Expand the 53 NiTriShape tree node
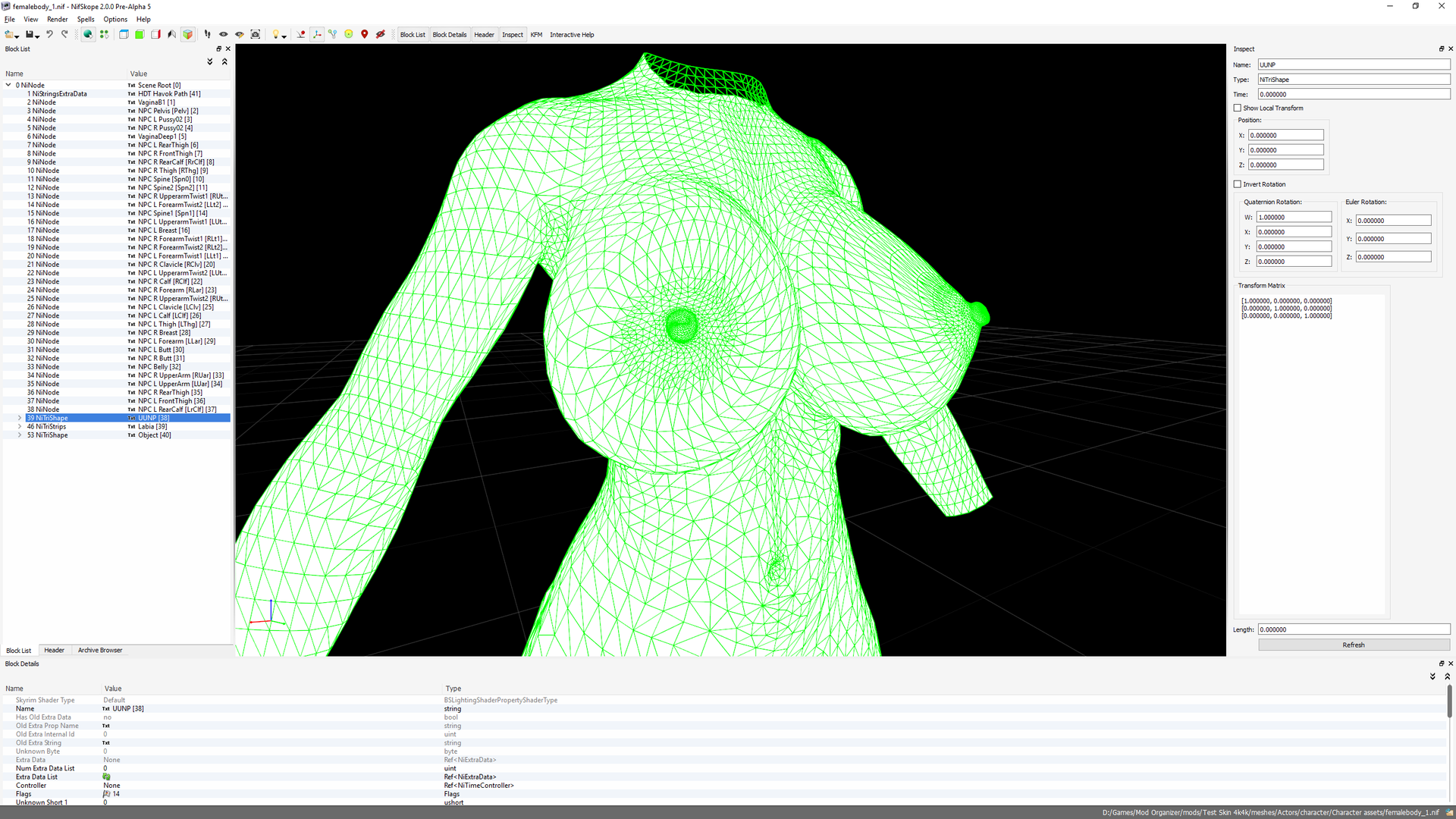Image resolution: width=1456 pixels, height=819 pixels. tap(20, 435)
